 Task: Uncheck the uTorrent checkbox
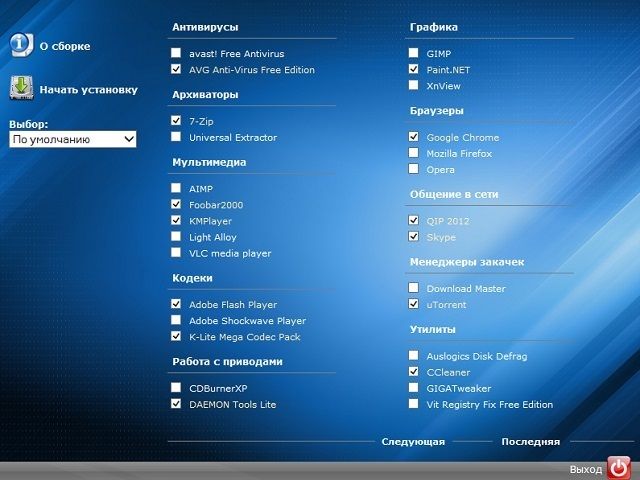point(413,304)
